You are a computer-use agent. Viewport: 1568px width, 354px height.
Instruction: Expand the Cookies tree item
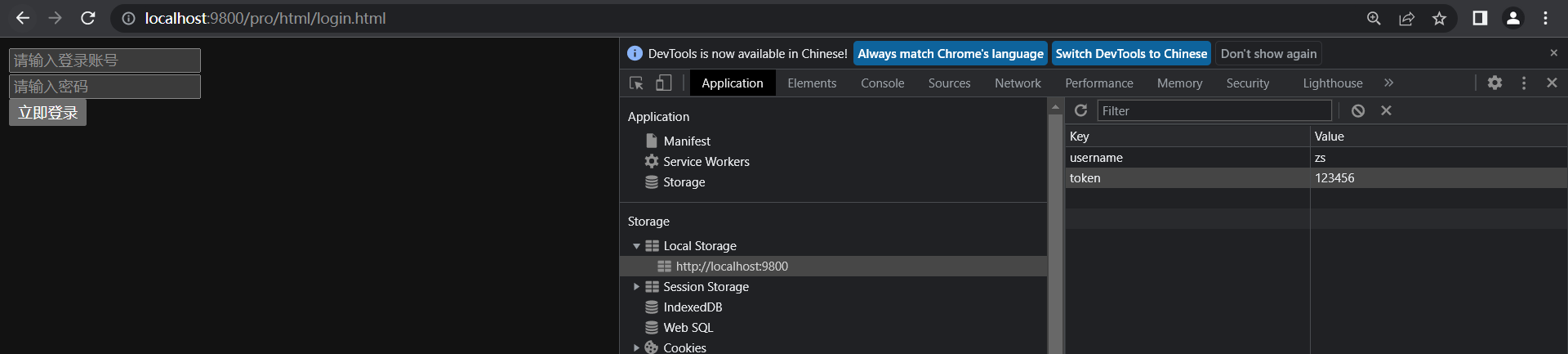tap(636, 348)
